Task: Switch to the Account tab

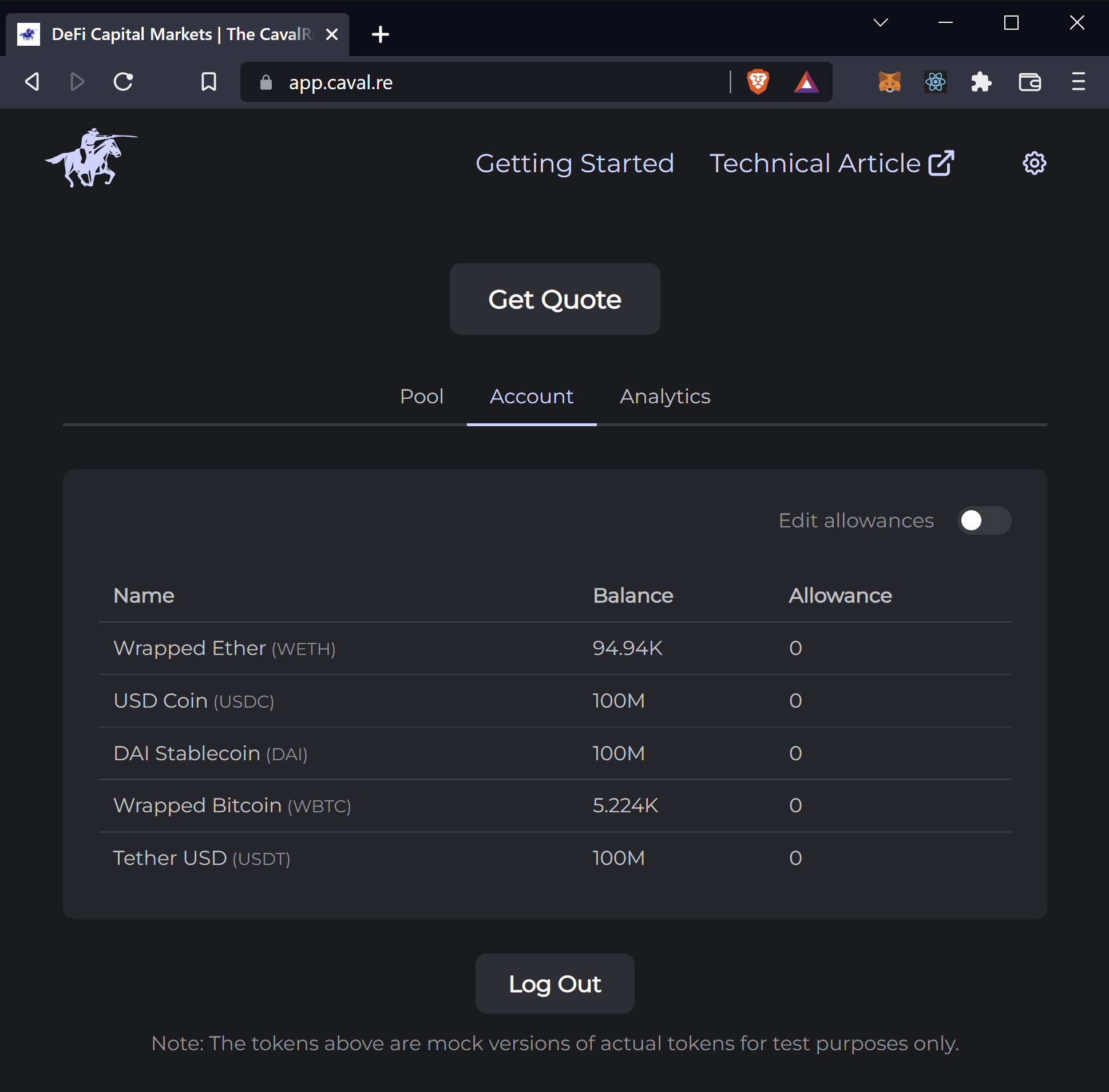Action: click(531, 396)
